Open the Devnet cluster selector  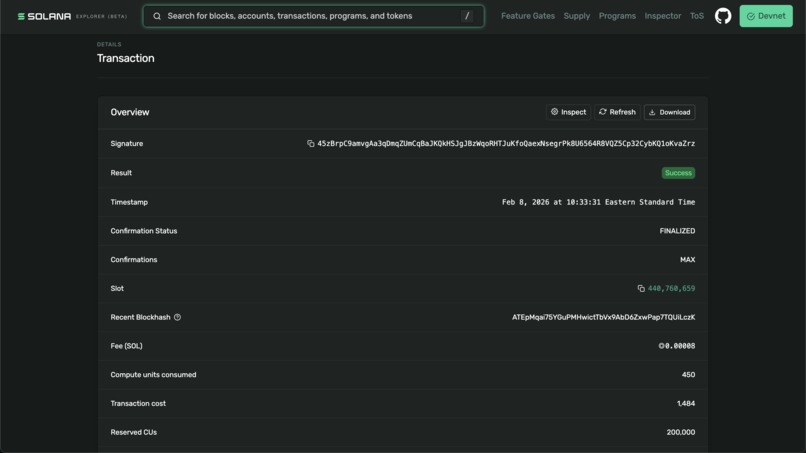[x=766, y=16]
